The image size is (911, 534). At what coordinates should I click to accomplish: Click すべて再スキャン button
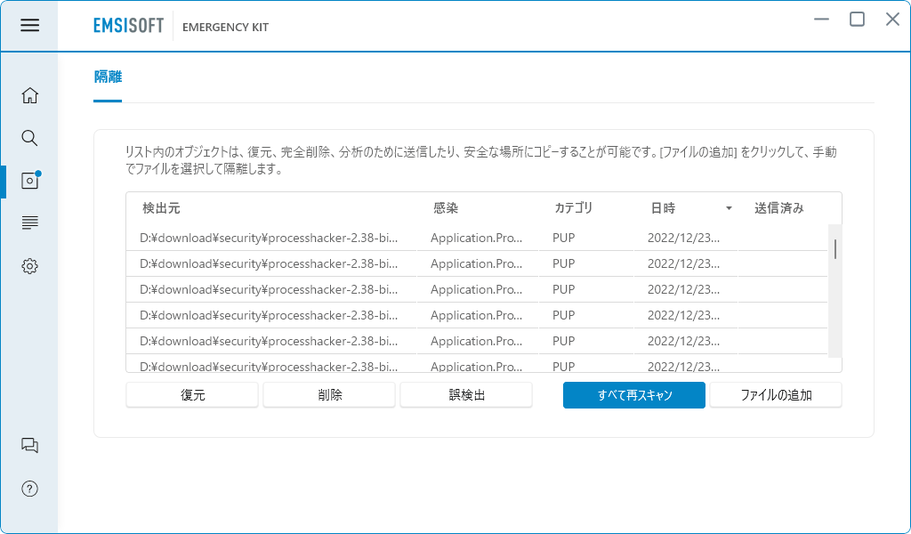click(x=634, y=395)
